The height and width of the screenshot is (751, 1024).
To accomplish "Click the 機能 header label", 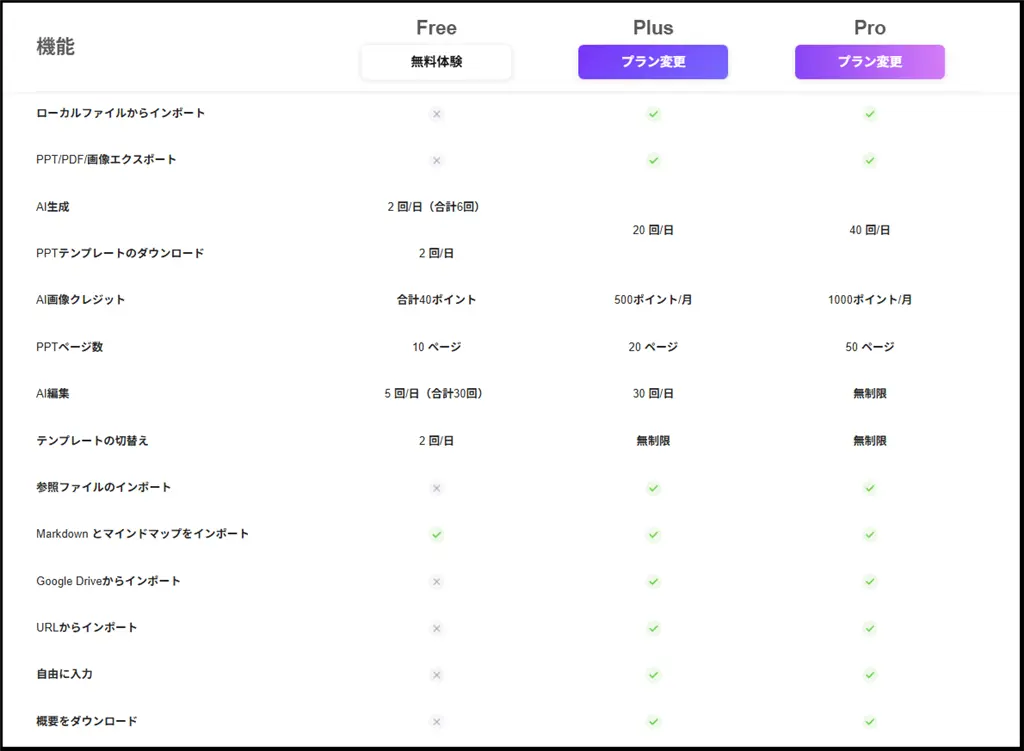I will click(x=54, y=45).
